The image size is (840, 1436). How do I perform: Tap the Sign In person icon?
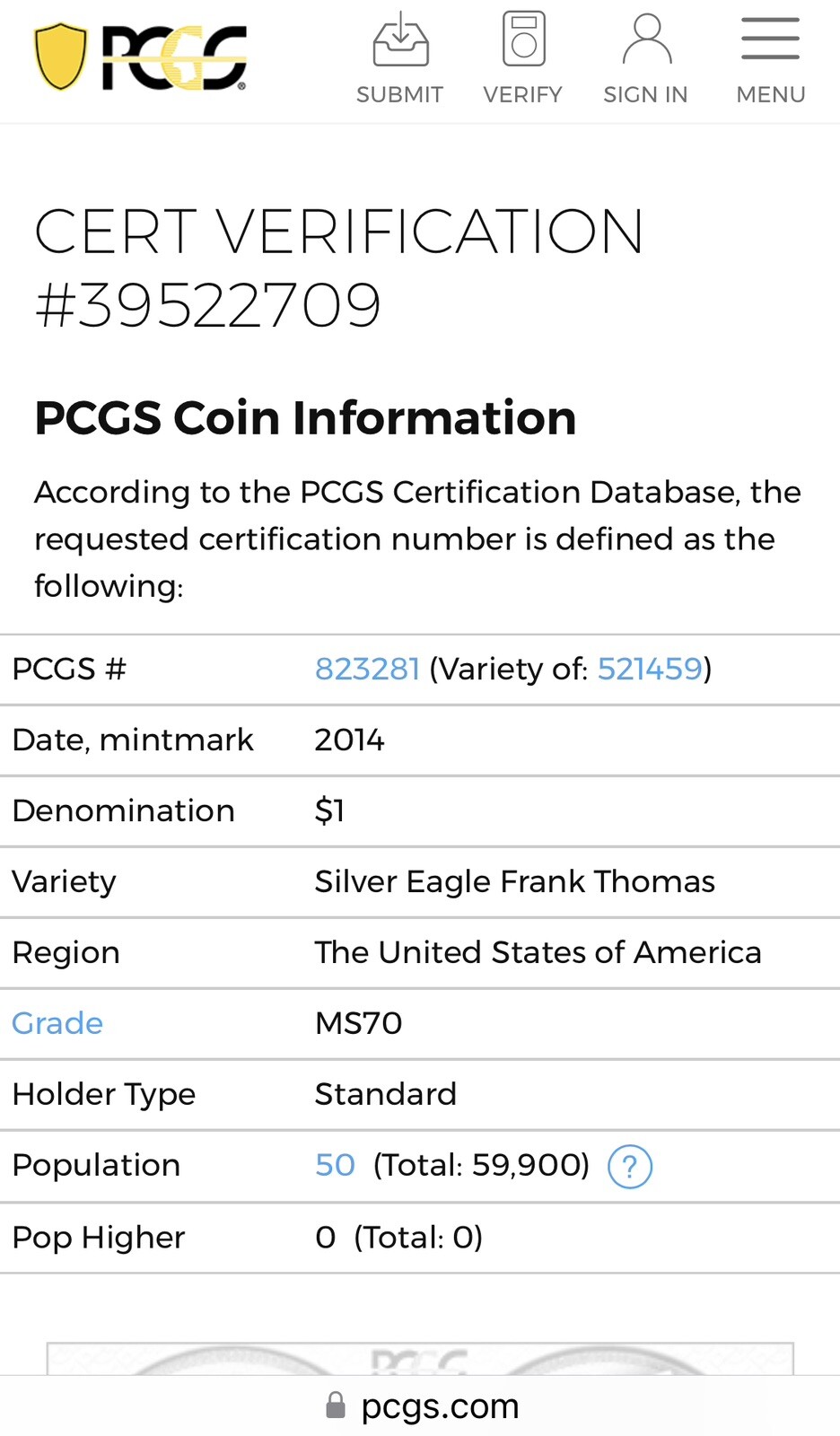(x=646, y=39)
